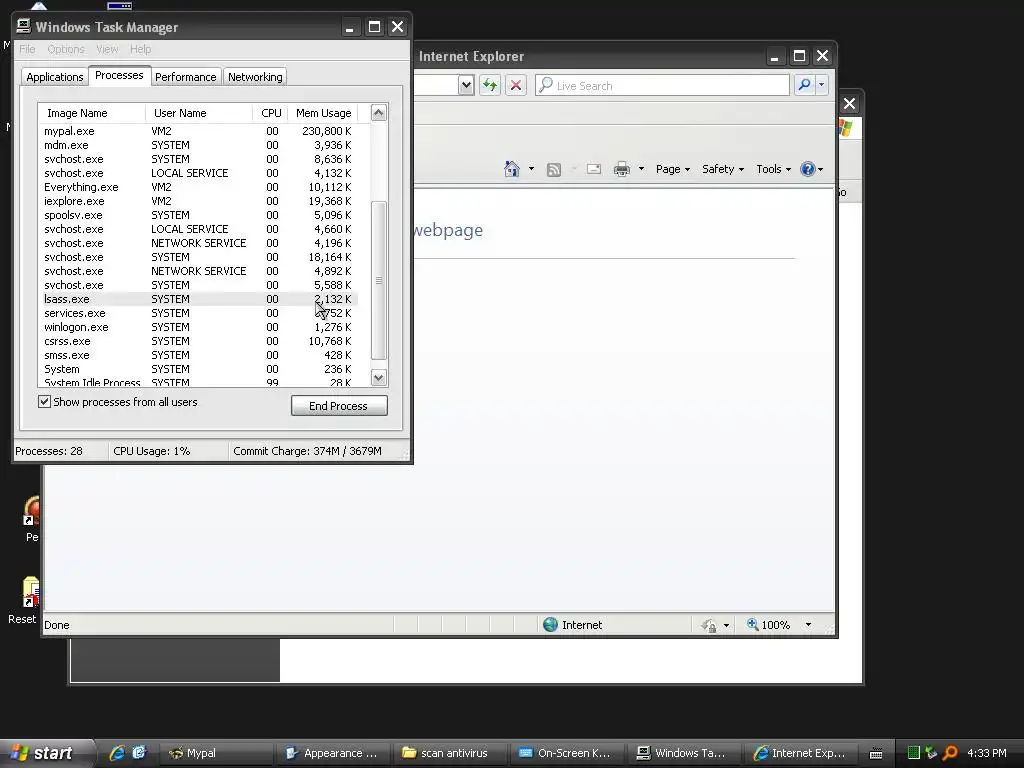1024x768 pixels.
Task: Click the process list scroll down arrow
Action: [x=379, y=377]
